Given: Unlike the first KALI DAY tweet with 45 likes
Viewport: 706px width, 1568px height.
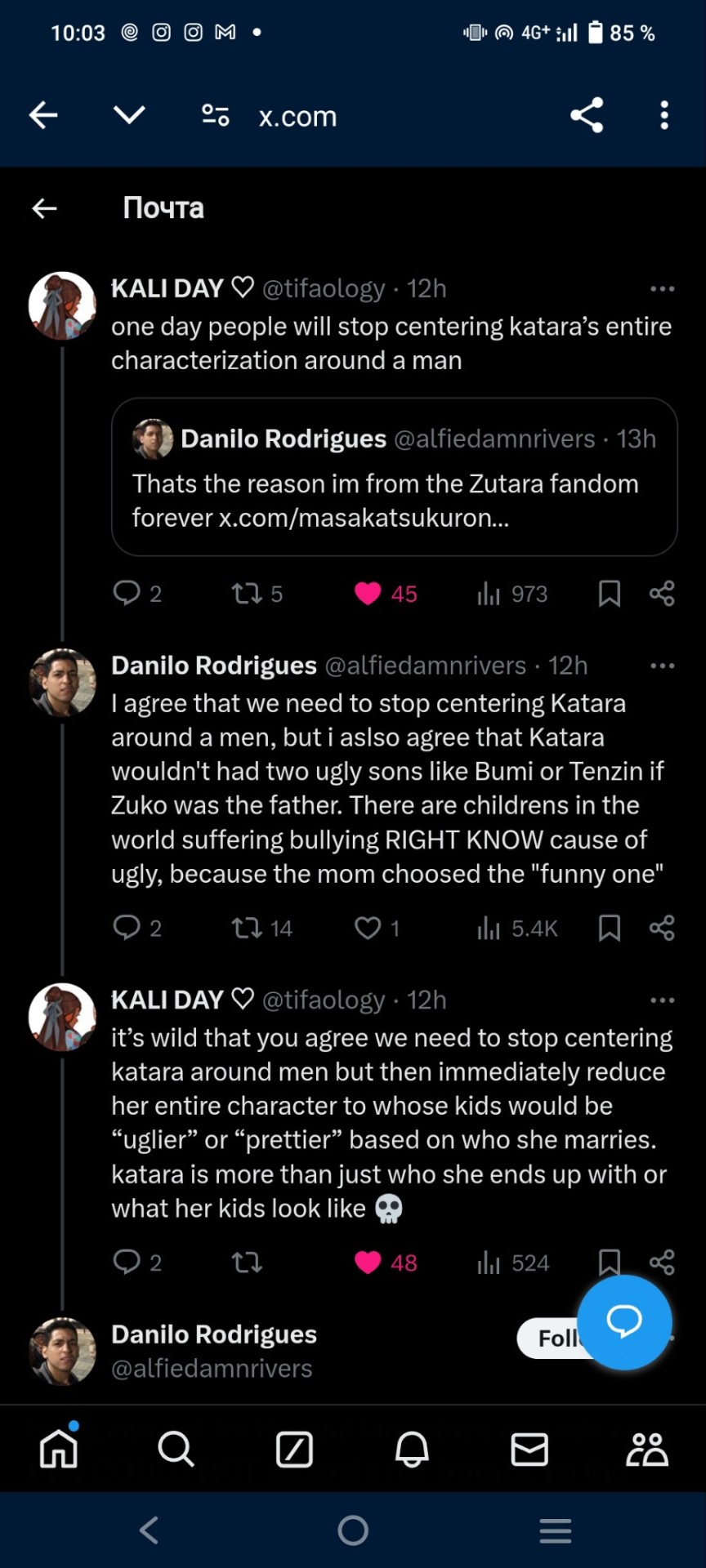Looking at the screenshot, I should point(369,594).
